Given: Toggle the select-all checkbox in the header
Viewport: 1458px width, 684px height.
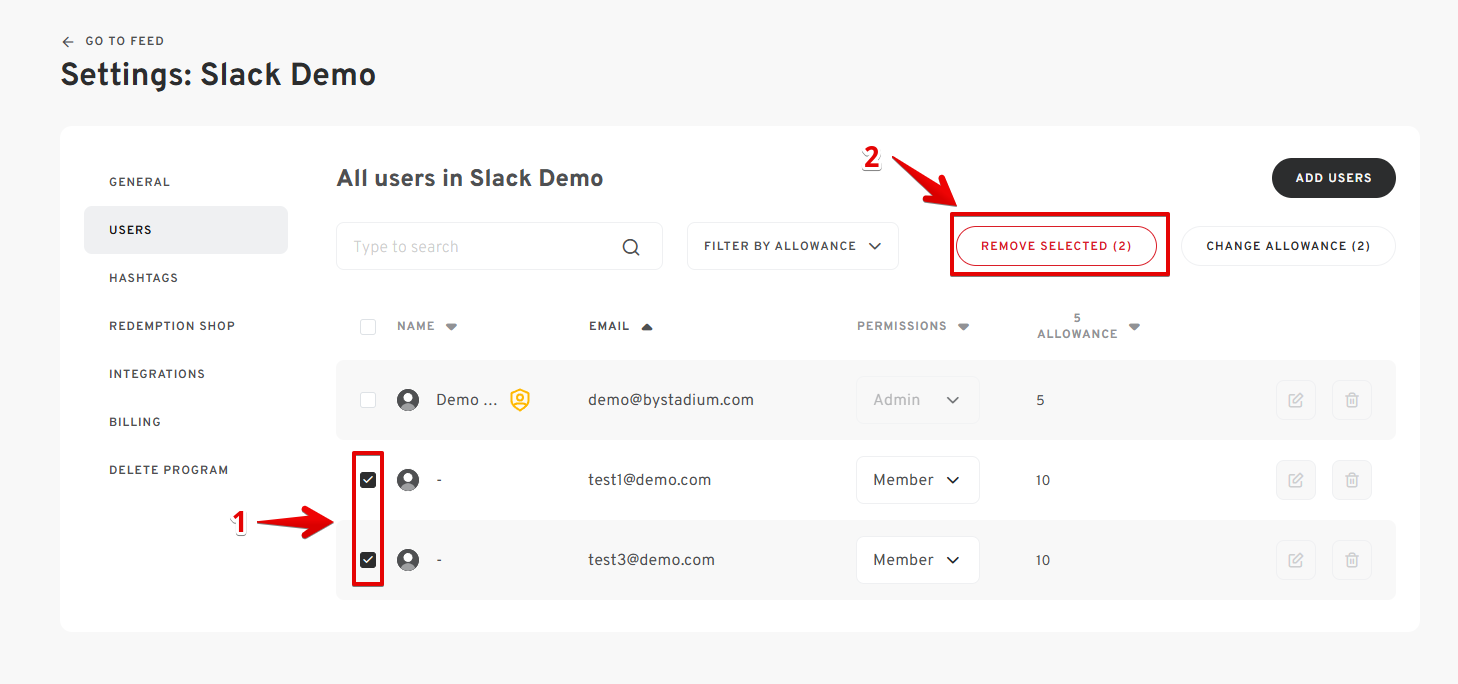Looking at the screenshot, I should tap(368, 327).
